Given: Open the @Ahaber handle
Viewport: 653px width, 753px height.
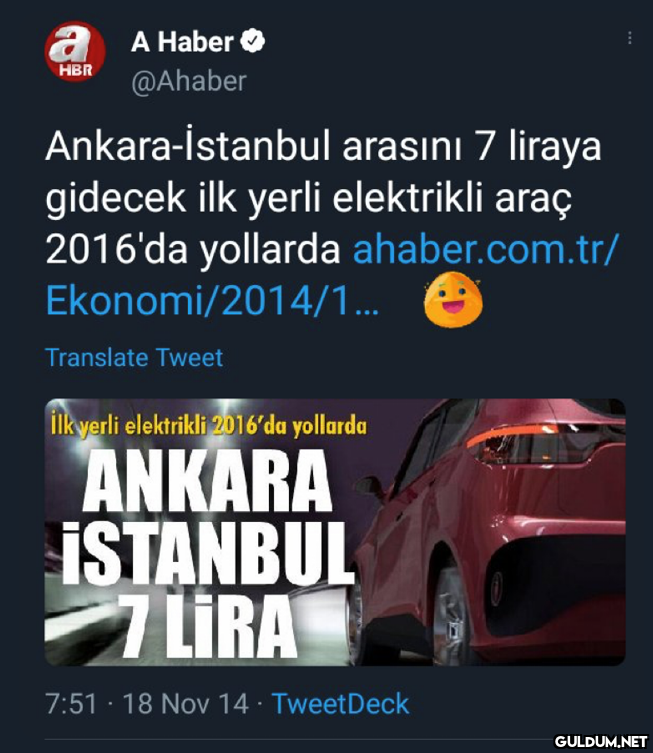Looking at the screenshot, I should [x=189, y=81].
